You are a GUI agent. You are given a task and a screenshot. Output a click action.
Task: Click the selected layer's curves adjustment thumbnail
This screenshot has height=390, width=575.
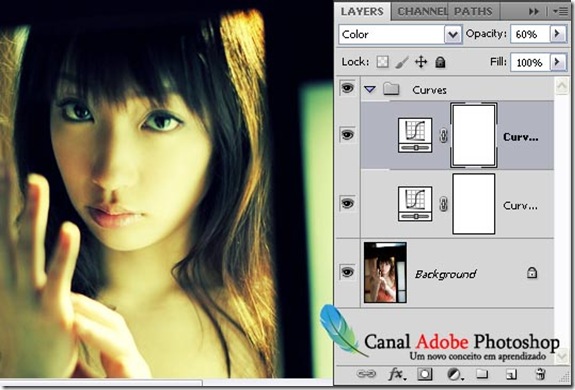(x=415, y=135)
